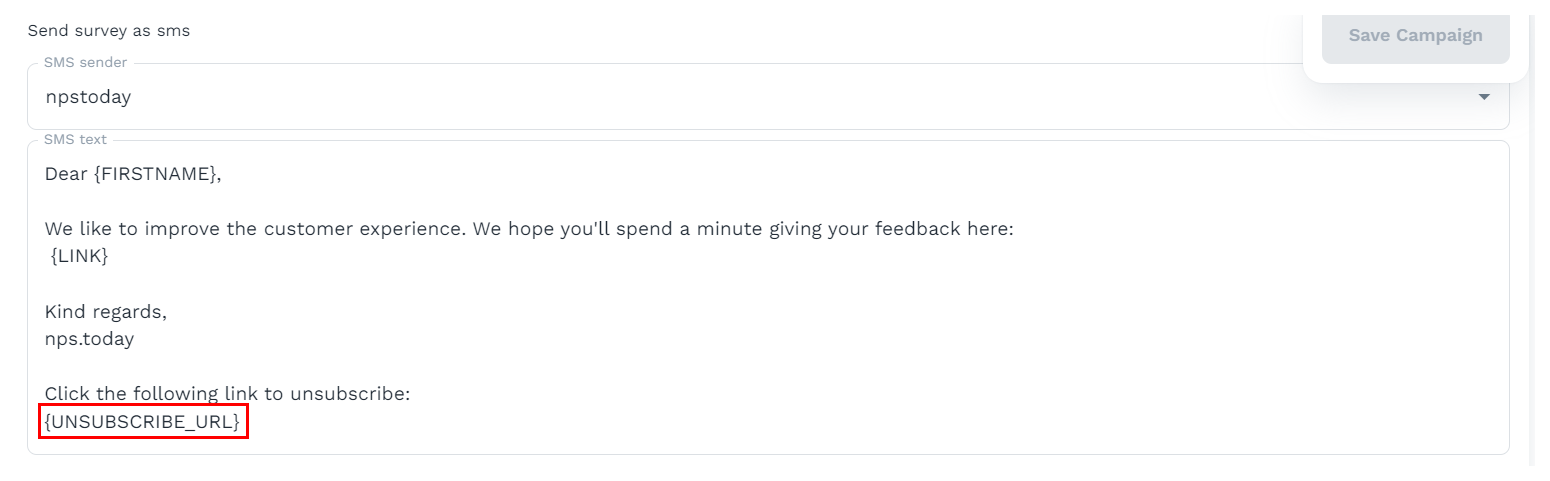Screen dimensions: 1550x481
Task: Click the 'Click the following link to unsubscribe:' line
Action: [227, 394]
